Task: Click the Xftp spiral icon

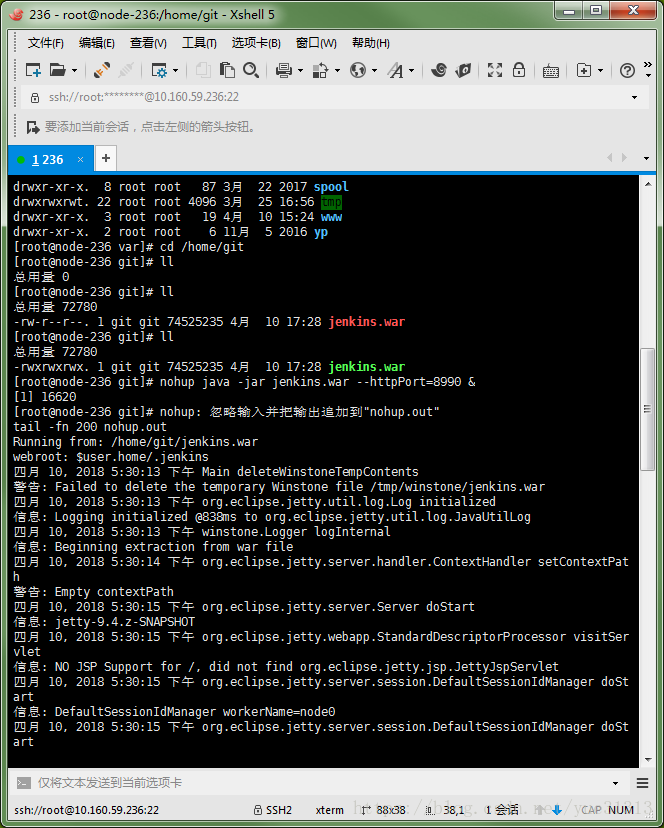Action: tap(438, 70)
